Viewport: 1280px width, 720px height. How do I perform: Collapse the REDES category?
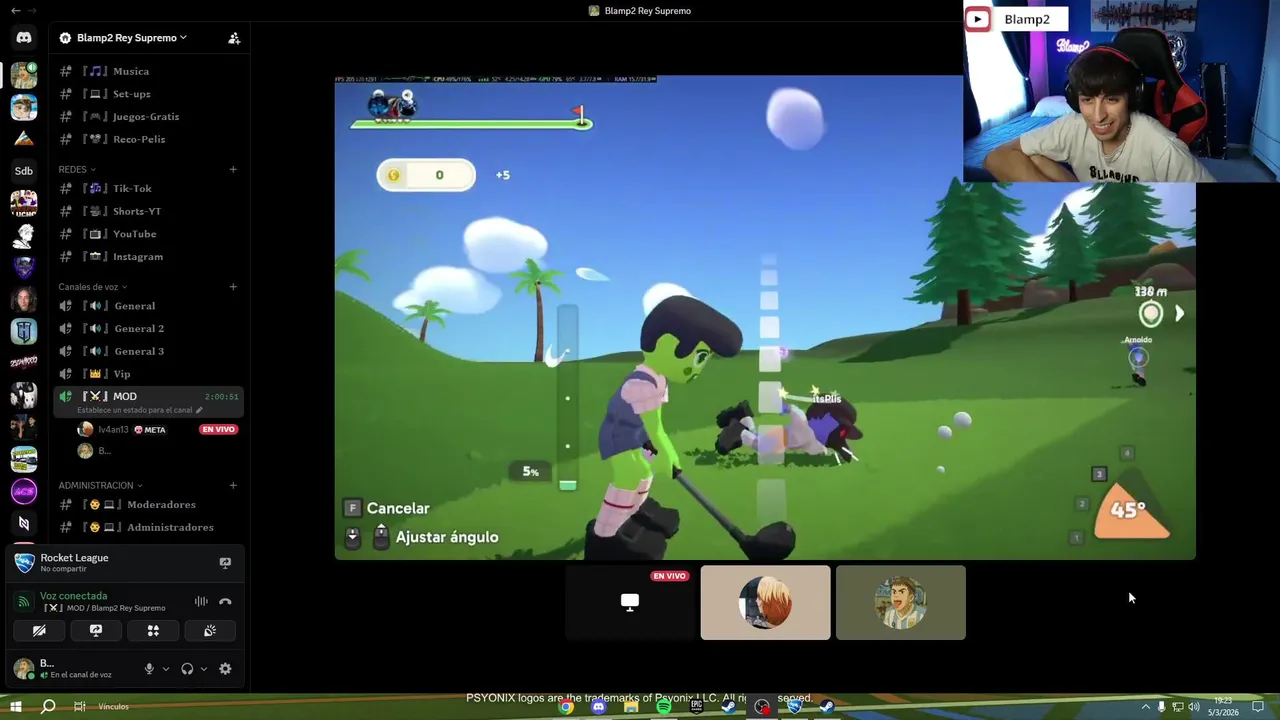point(77,170)
